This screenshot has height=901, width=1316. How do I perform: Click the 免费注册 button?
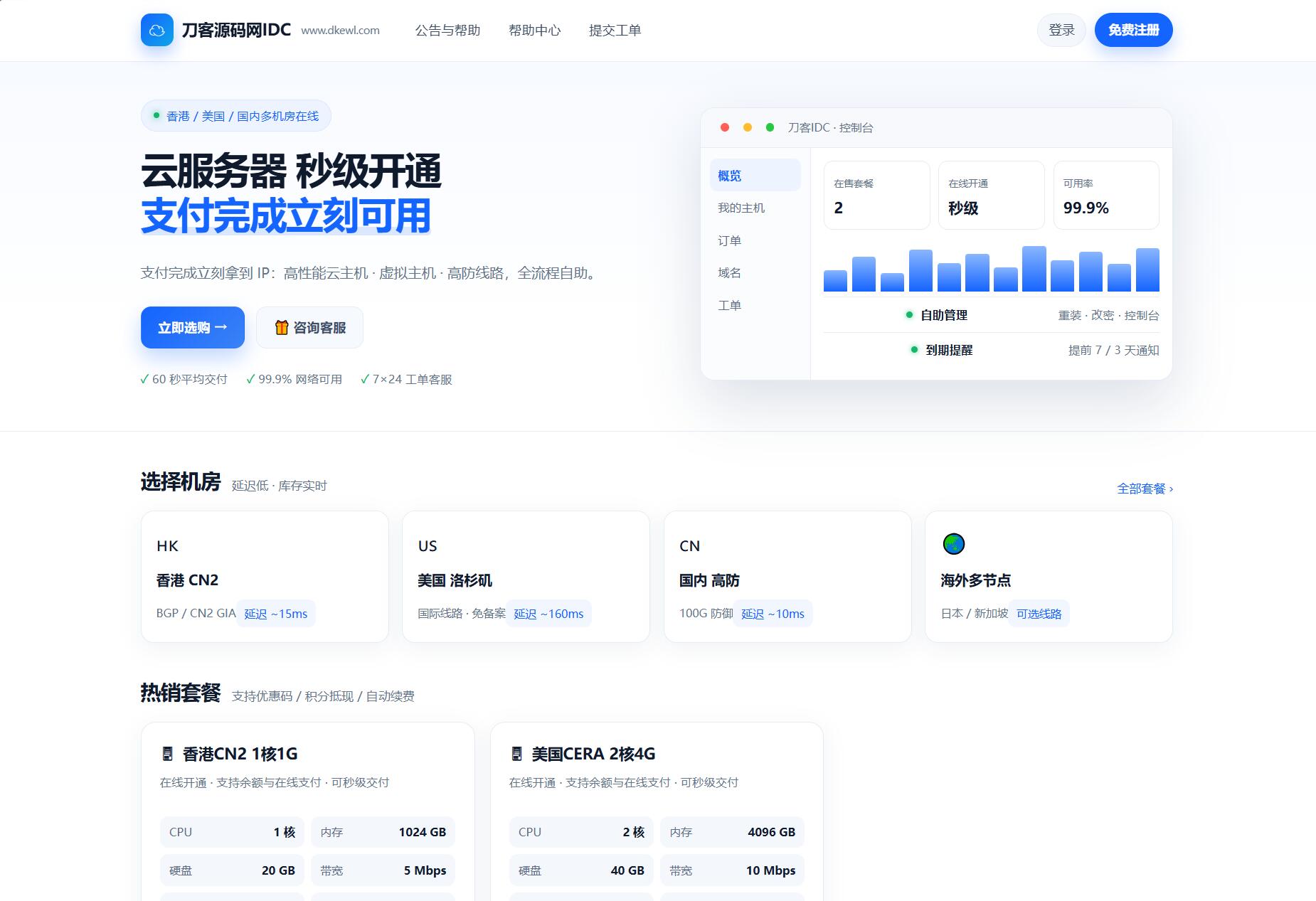1134,30
